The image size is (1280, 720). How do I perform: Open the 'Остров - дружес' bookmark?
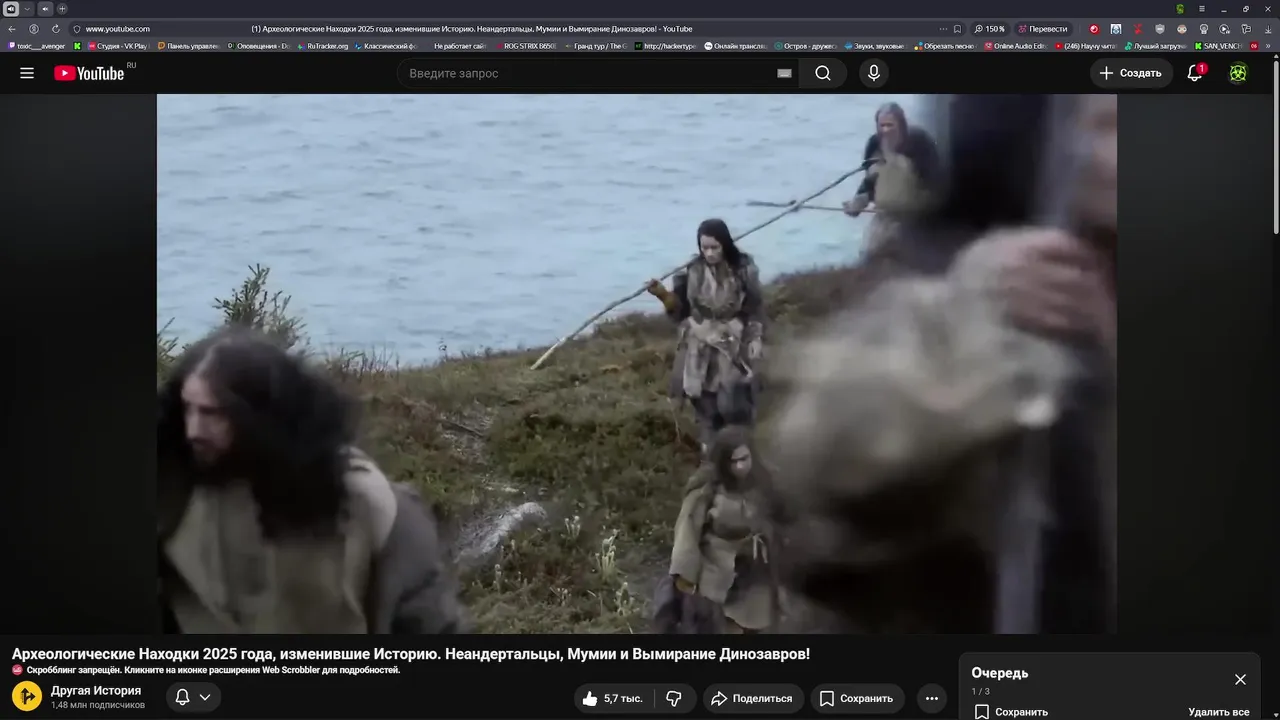click(806, 46)
